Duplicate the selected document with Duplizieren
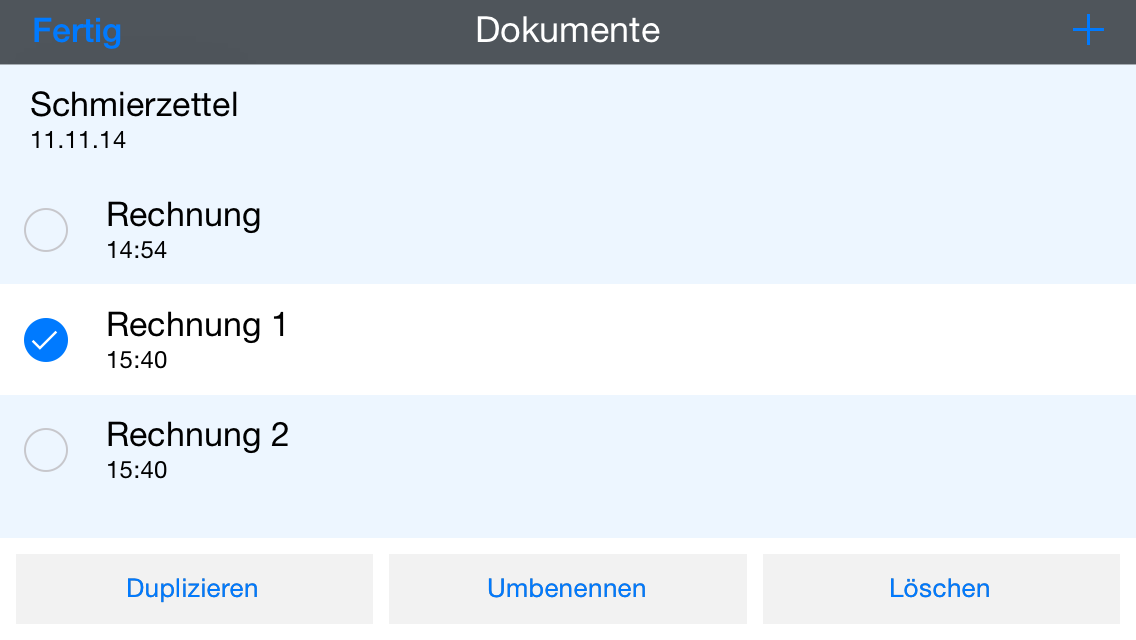Viewport: 1136px width, 640px height. point(193,588)
